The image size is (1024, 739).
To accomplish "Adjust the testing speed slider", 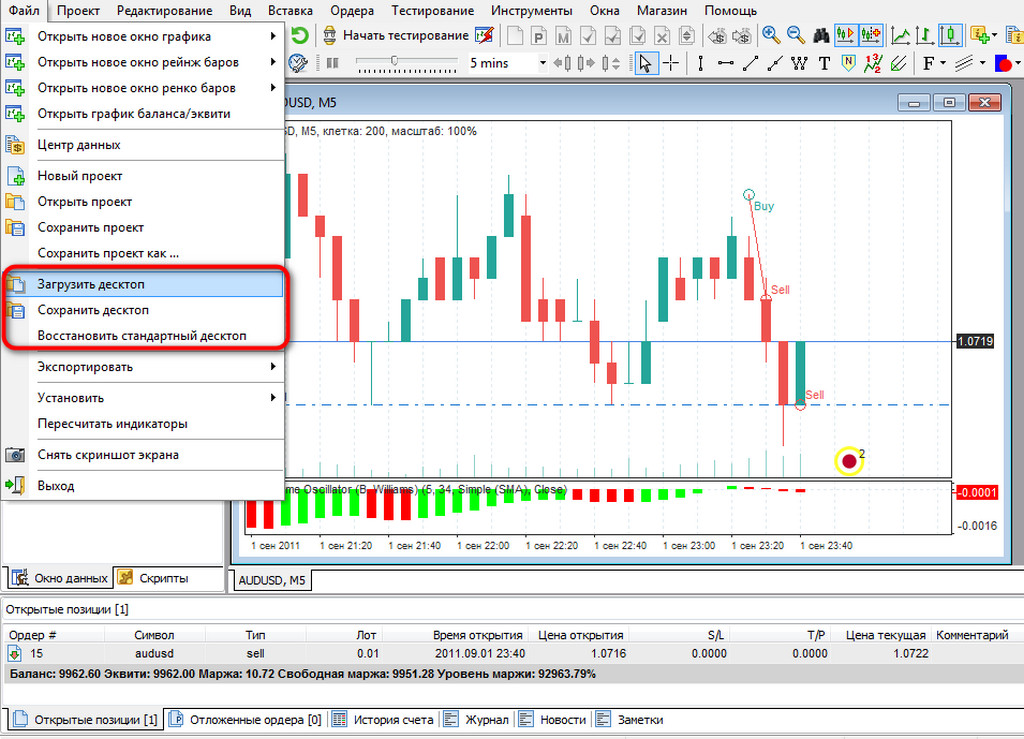I will (394, 59).
